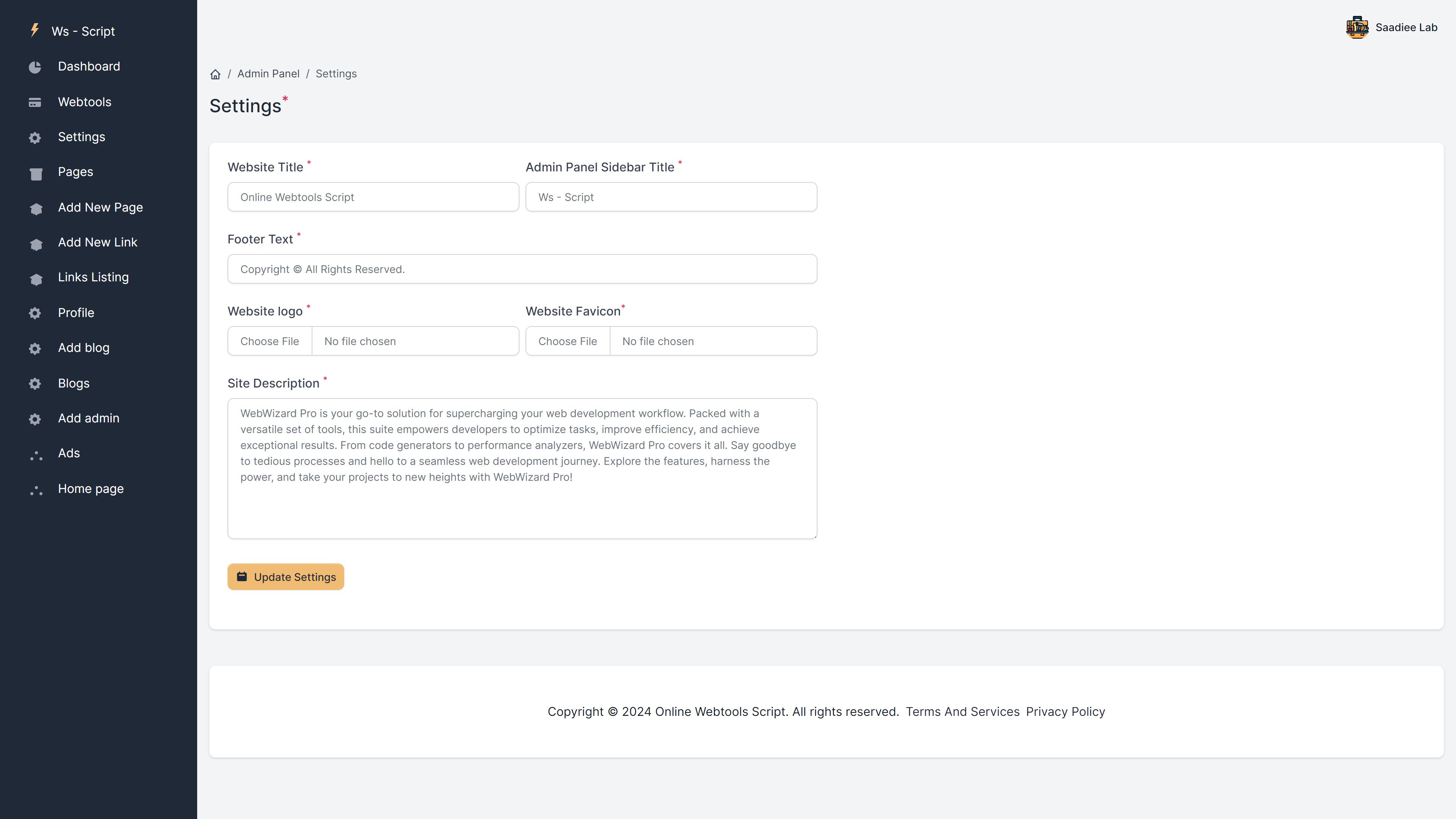Open Add New Page in sidebar
1456x819 pixels.
pos(100,207)
